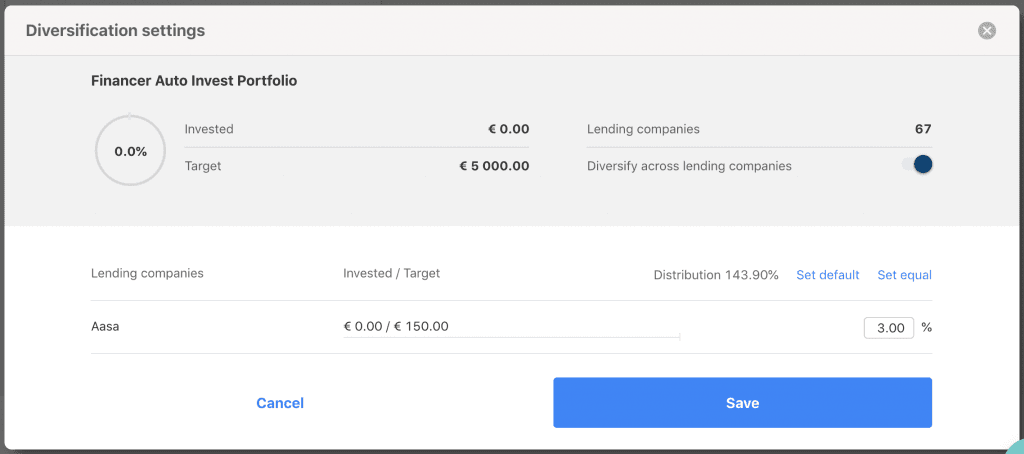Click the Aasa invested/target progress bar

(511, 338)
